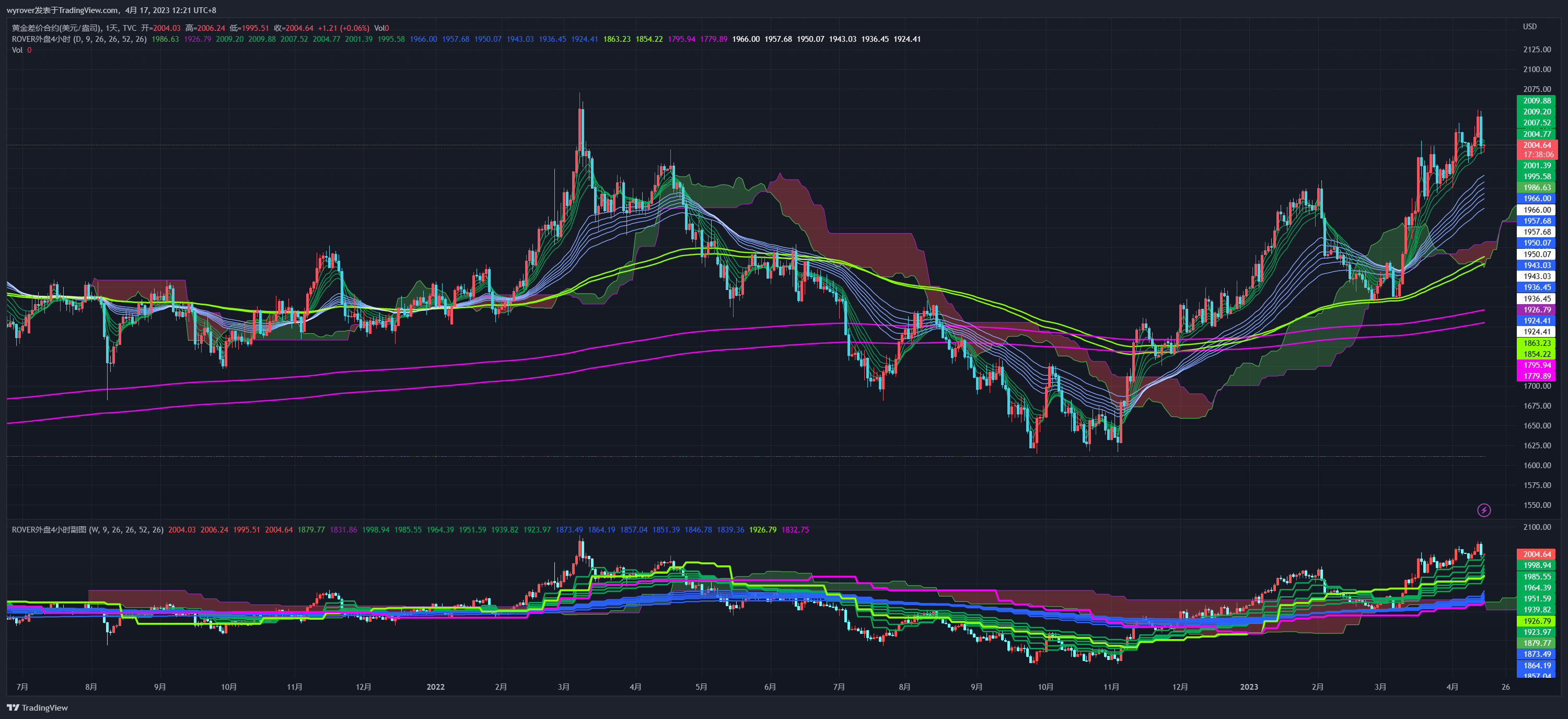This screenshot has height=719, width=1568.
Task: Click the lime 1926.79 tag in the lower pane
Action: [x=1536, y=621]
